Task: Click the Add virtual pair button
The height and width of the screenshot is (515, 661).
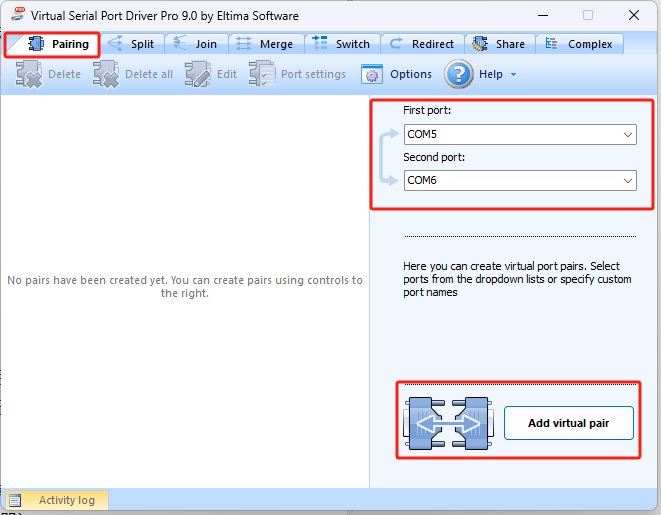Action: coord(569,423)
